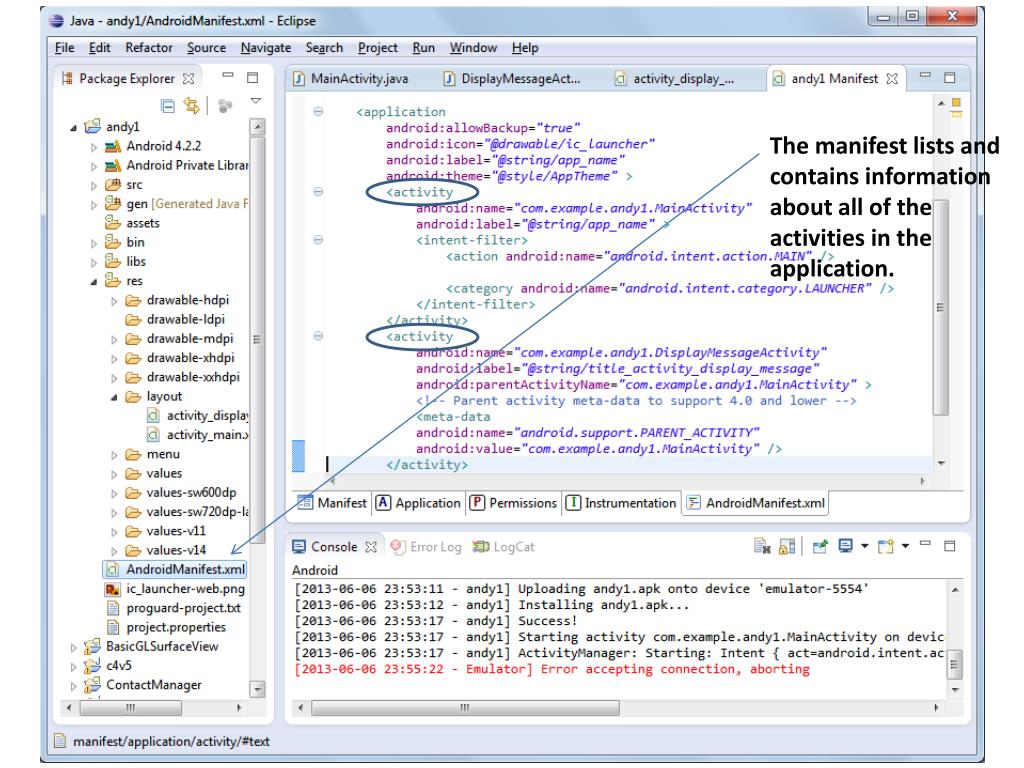Click the console scroll down arrow
Screen dimensions: 1024x768
point(955,689)
